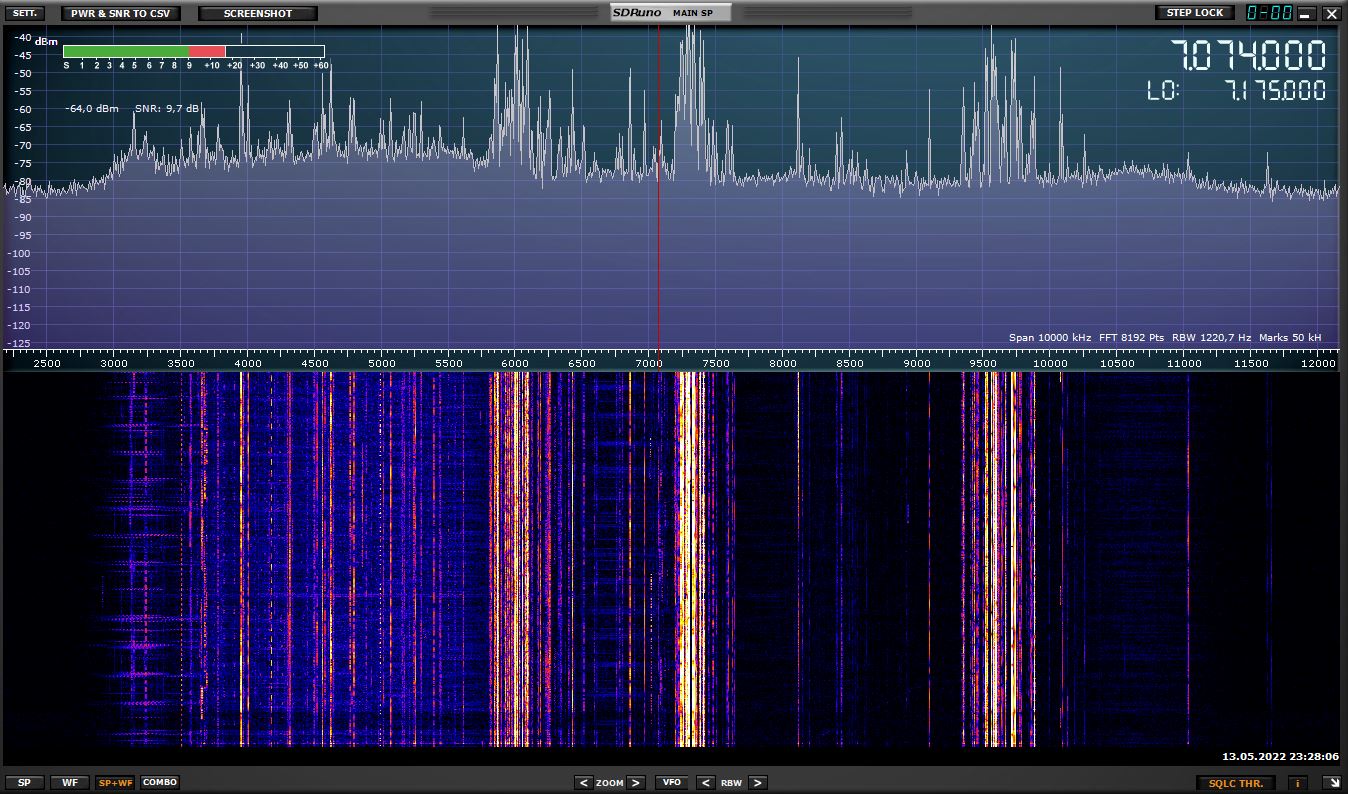Click the 11000 mark on frequency scale
Image resolution: width=1348 pixels, height=794 pixels.
click(x=1185, y=364)
